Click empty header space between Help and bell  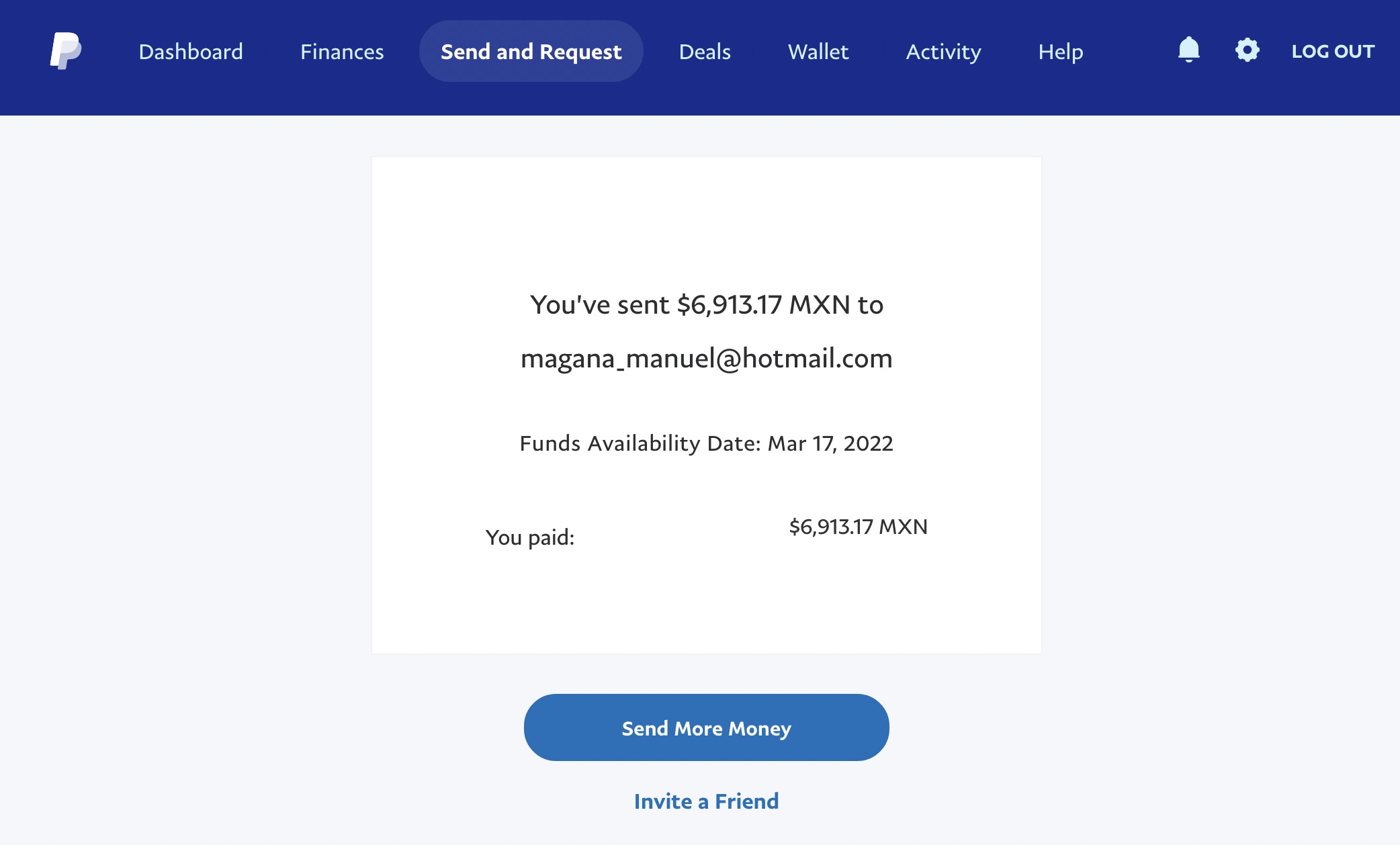(x=1130, y=52)
